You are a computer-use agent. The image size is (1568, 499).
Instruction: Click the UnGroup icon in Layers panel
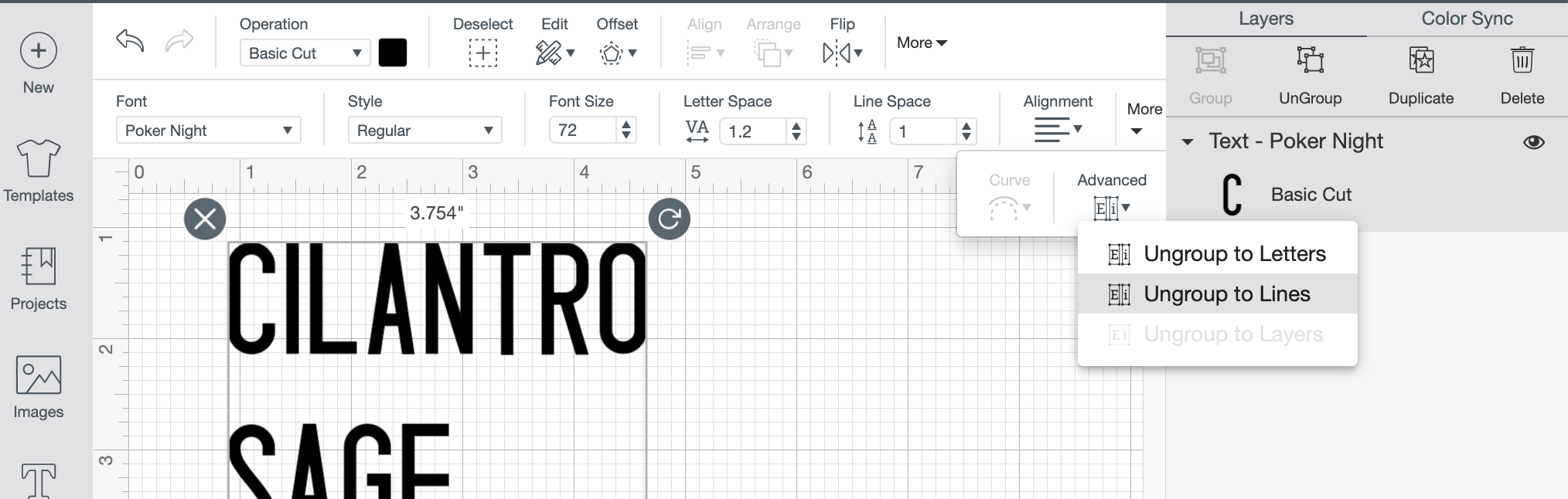(1310, 59)
